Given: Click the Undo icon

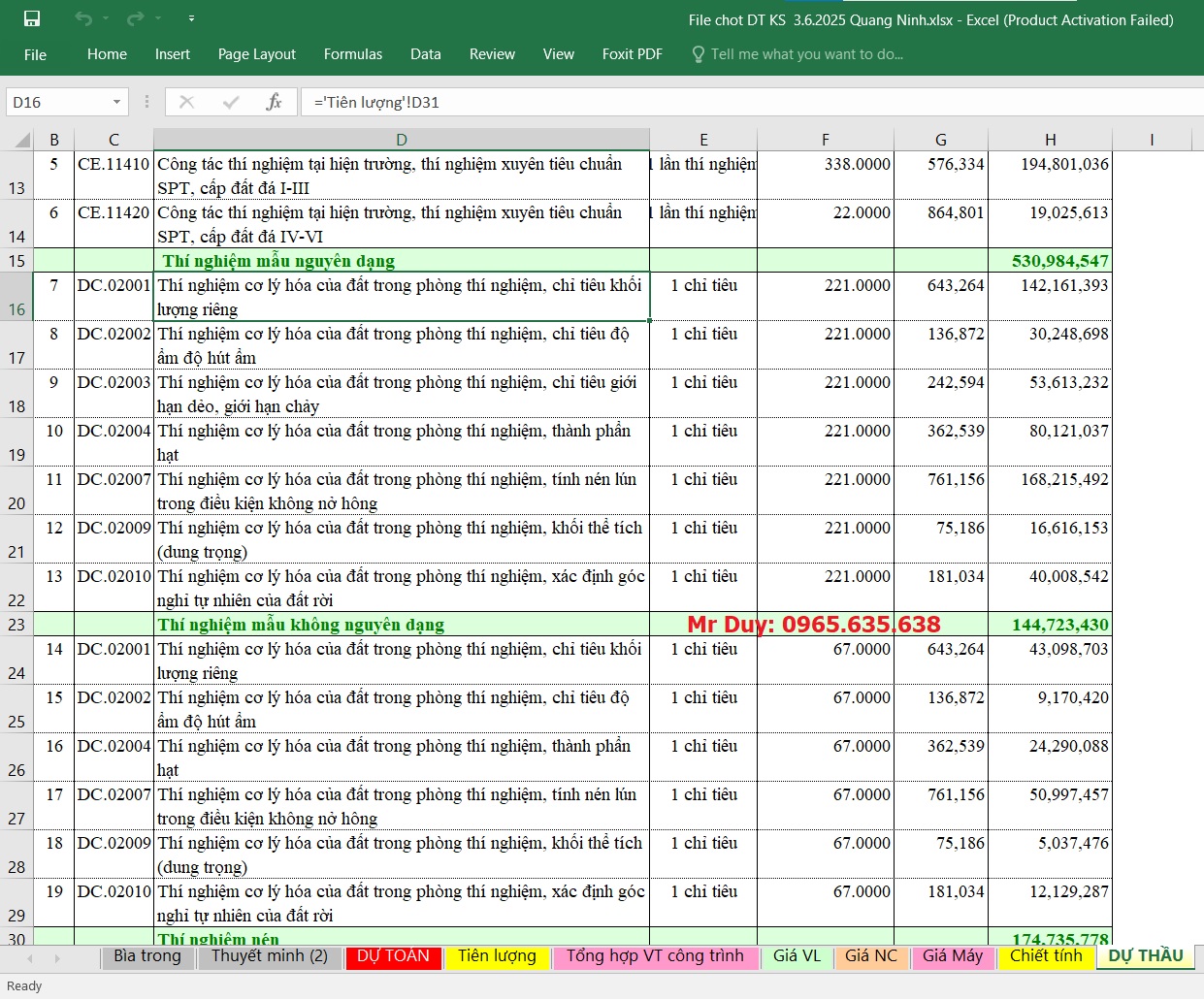Looking at the screenshot, I should 85,17.
